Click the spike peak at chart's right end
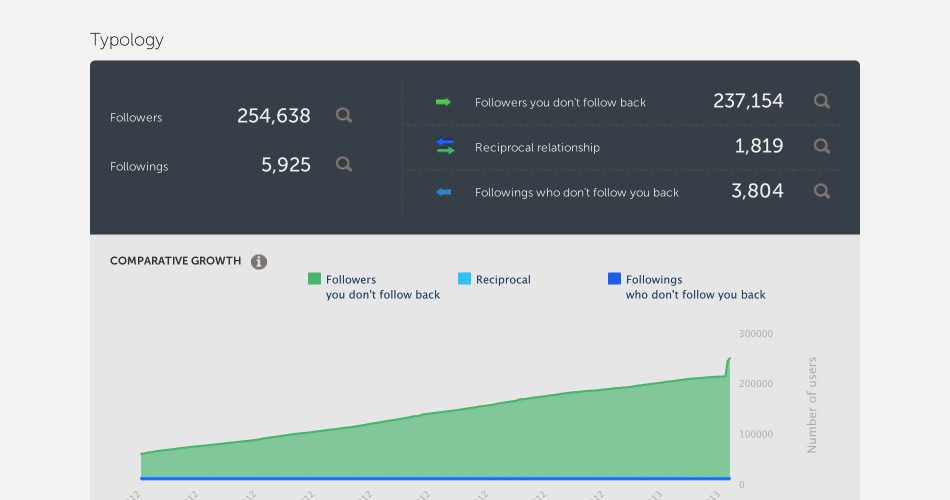Image resolution: width=950 pixels, height=500 pixels. 729,359
